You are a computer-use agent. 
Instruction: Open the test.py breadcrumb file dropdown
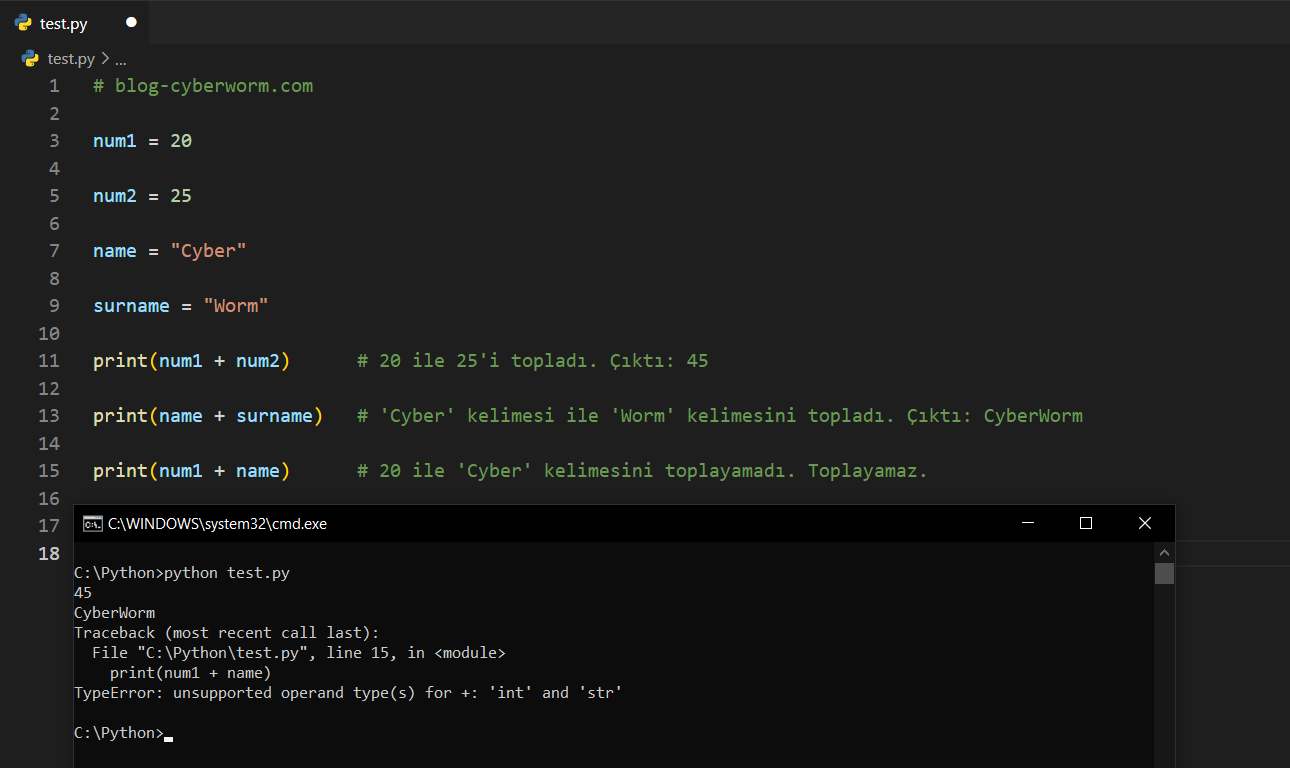[x=71, y=59]
